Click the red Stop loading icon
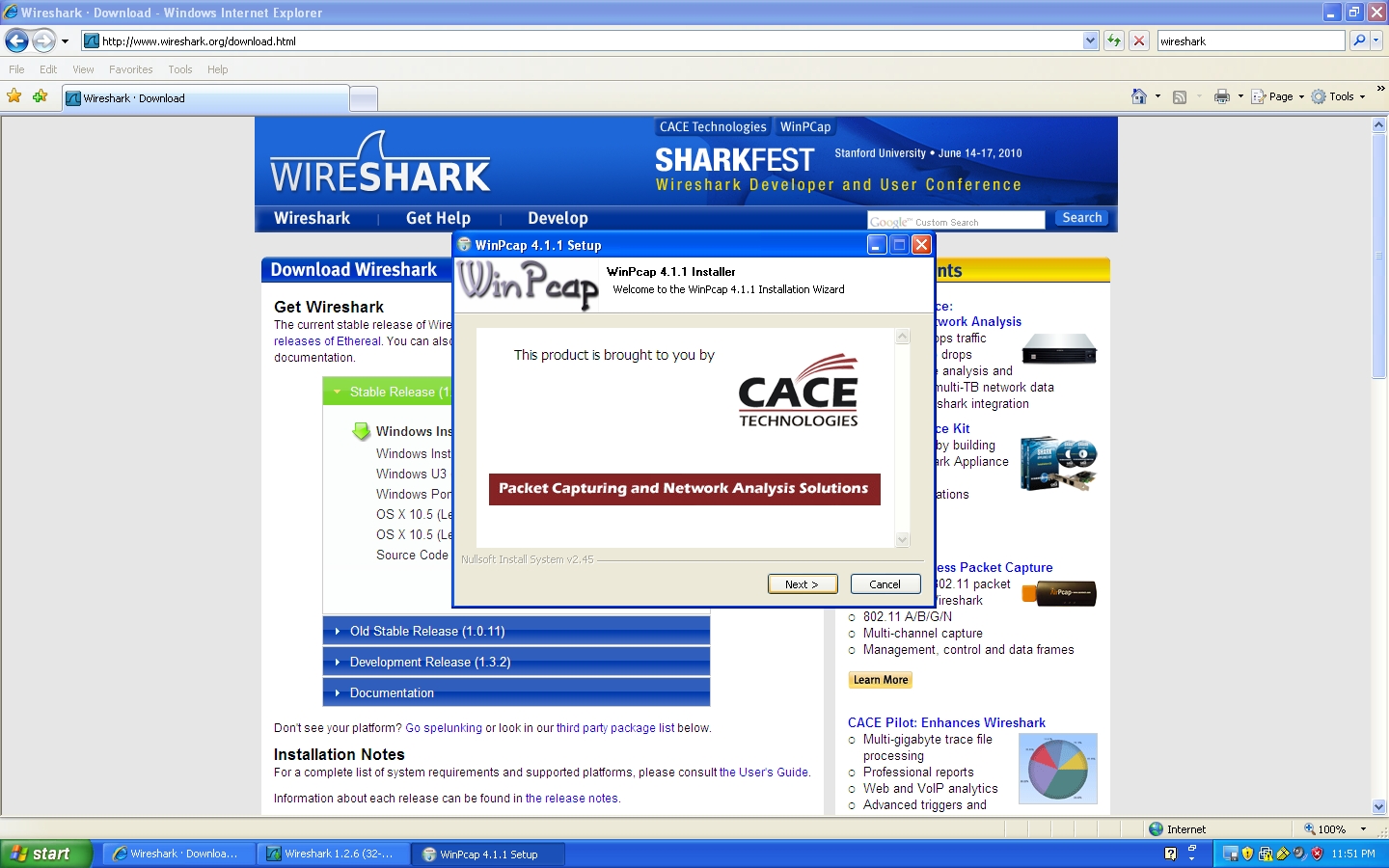Viewport: 1389px width, 868px height. [1139, 41]
